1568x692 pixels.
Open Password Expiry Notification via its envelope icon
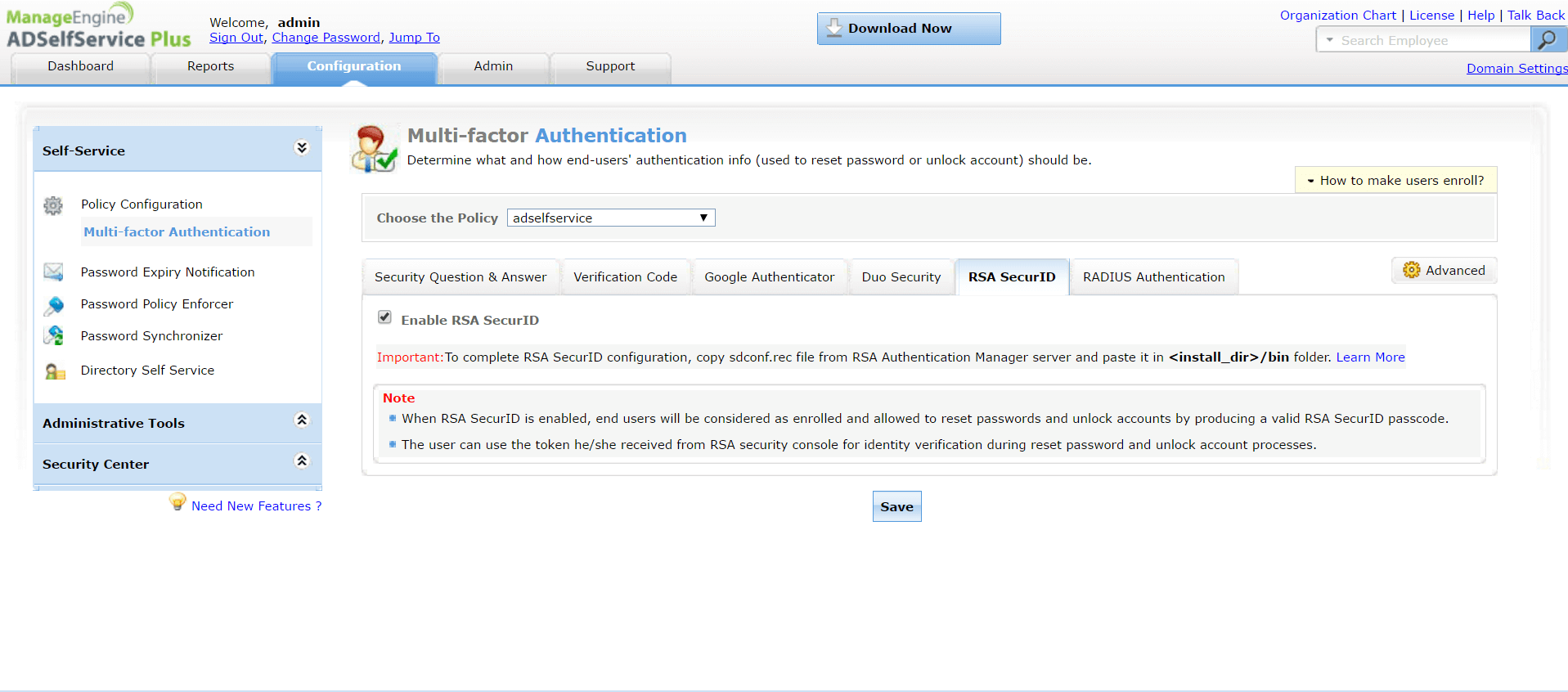(53, 272)
